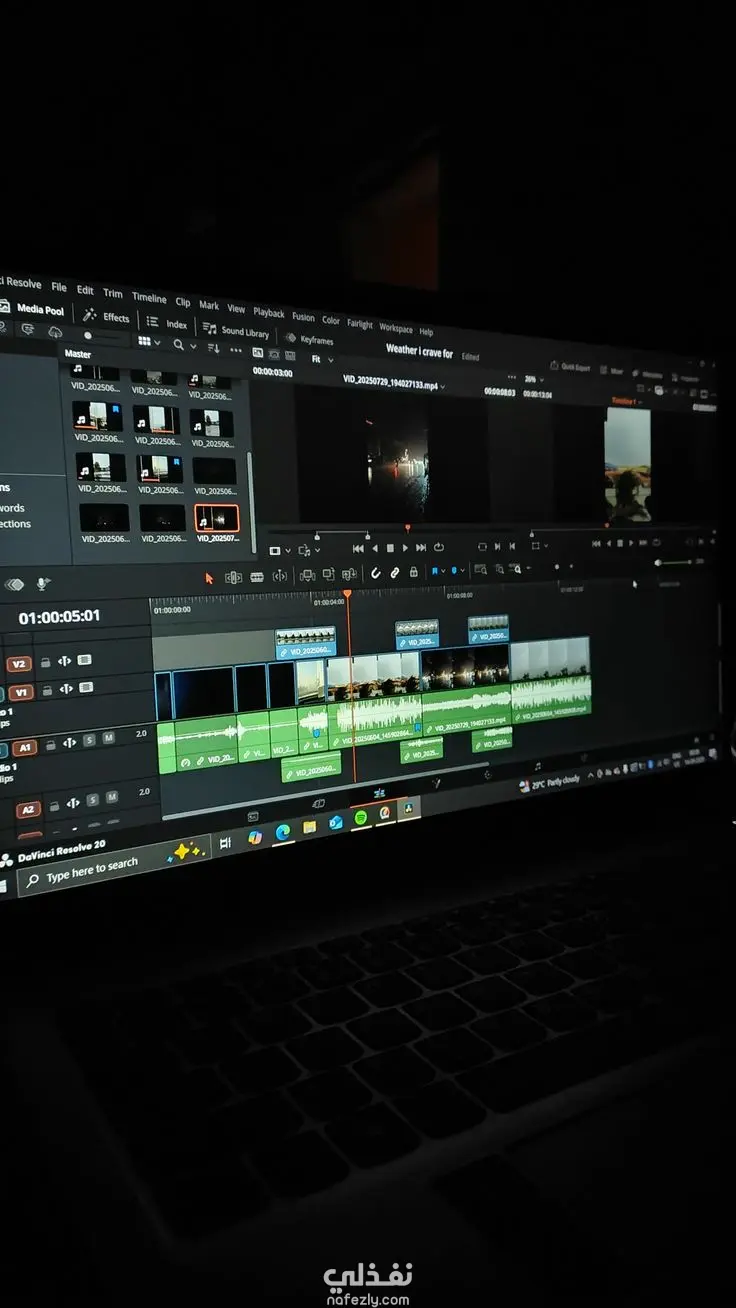The width and height of the screenshot is (736, 1308).
Task: Click the Insert clip tool
Action: coord(307,575)
